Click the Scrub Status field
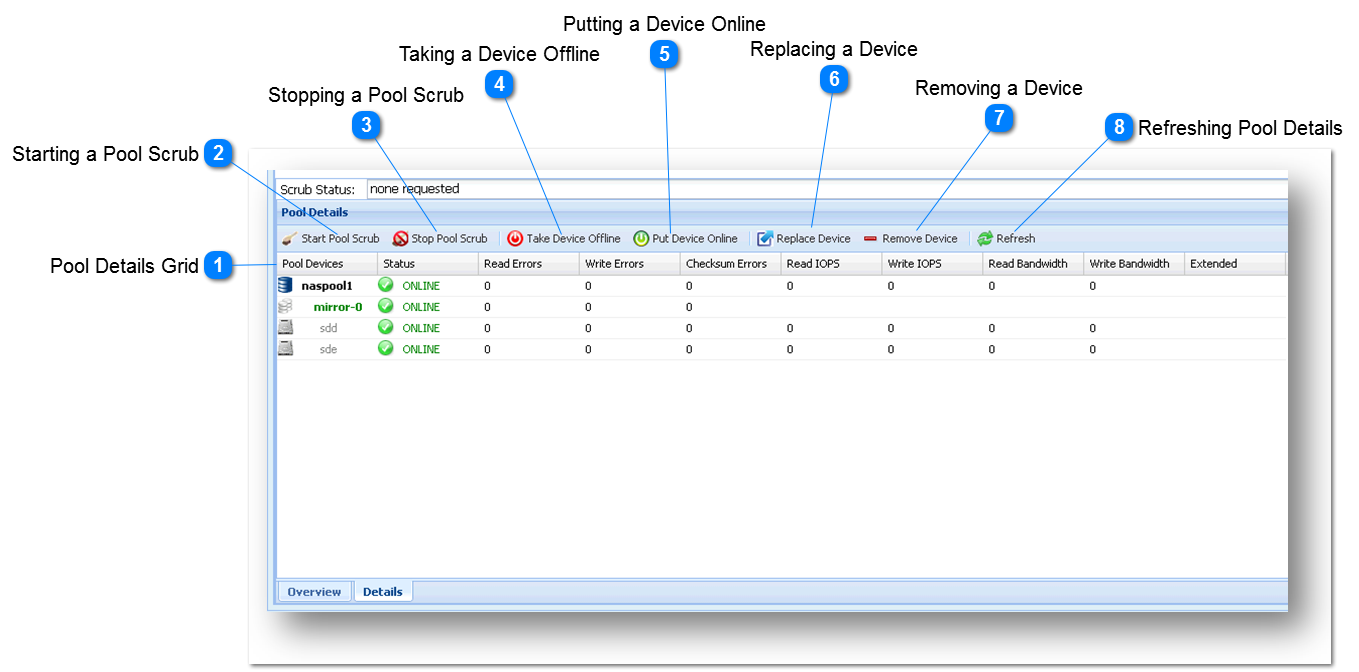Screen dimensions: 1359x672 (x=828, y=189)
